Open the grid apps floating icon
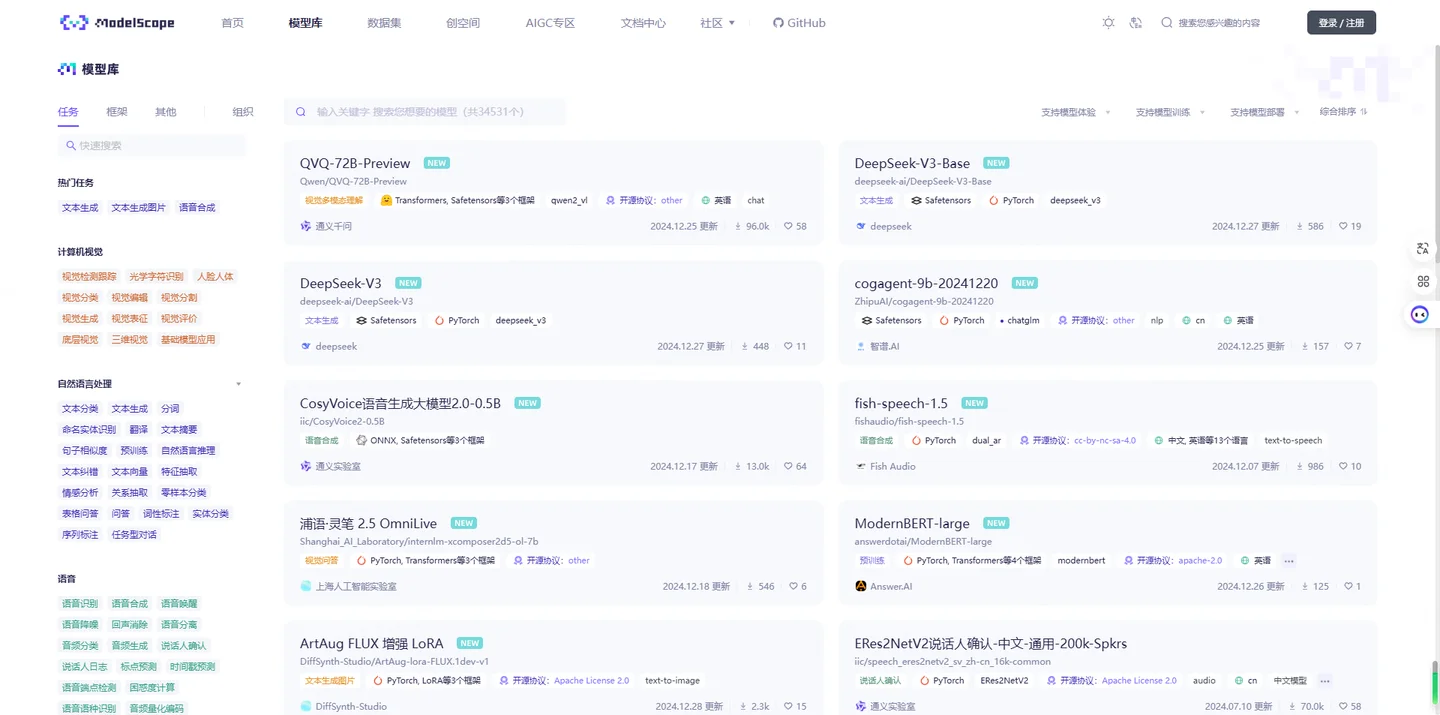The width and height of the screenshot is (1440, 715). click(1423, 281)
